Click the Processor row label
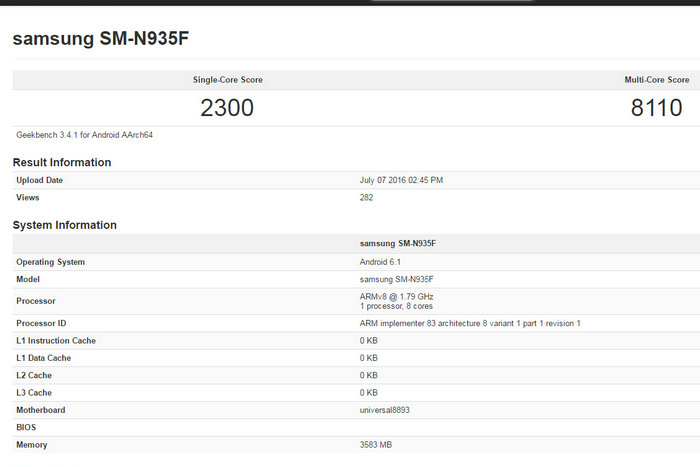The image size is (700, 467). tap(36, 301)
